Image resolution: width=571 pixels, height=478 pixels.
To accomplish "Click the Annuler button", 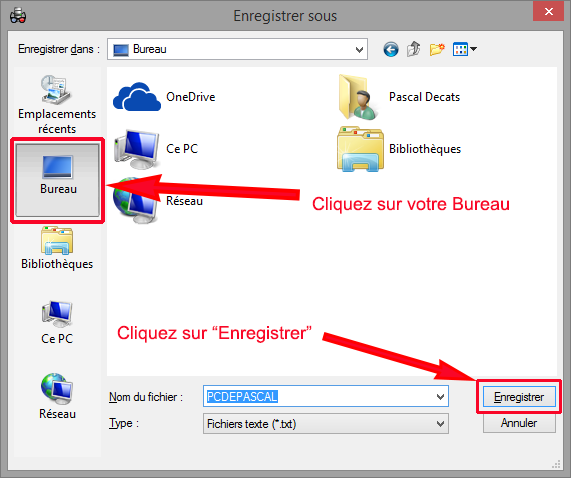I will [x=519, y=423].
